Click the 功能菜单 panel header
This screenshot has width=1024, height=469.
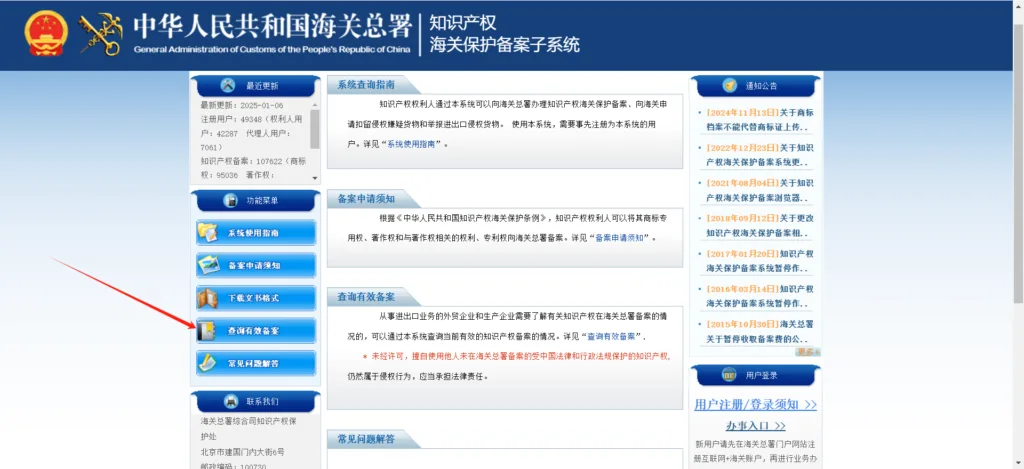pyautogui.click(x=255, y=201)
